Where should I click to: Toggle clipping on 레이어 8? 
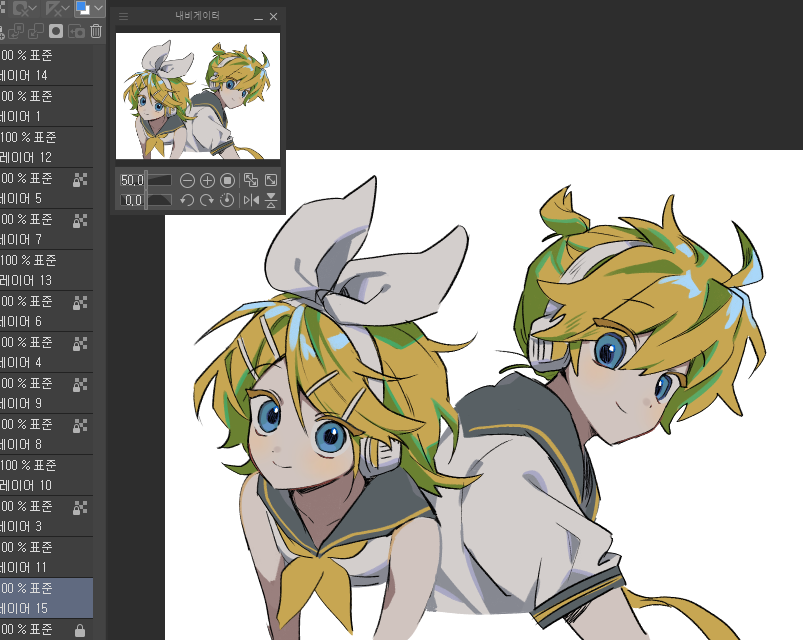(x=80, y=423)
